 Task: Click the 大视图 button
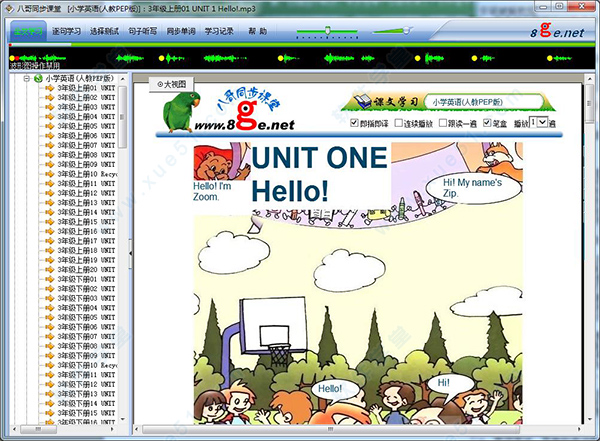(x=171, y=84)
